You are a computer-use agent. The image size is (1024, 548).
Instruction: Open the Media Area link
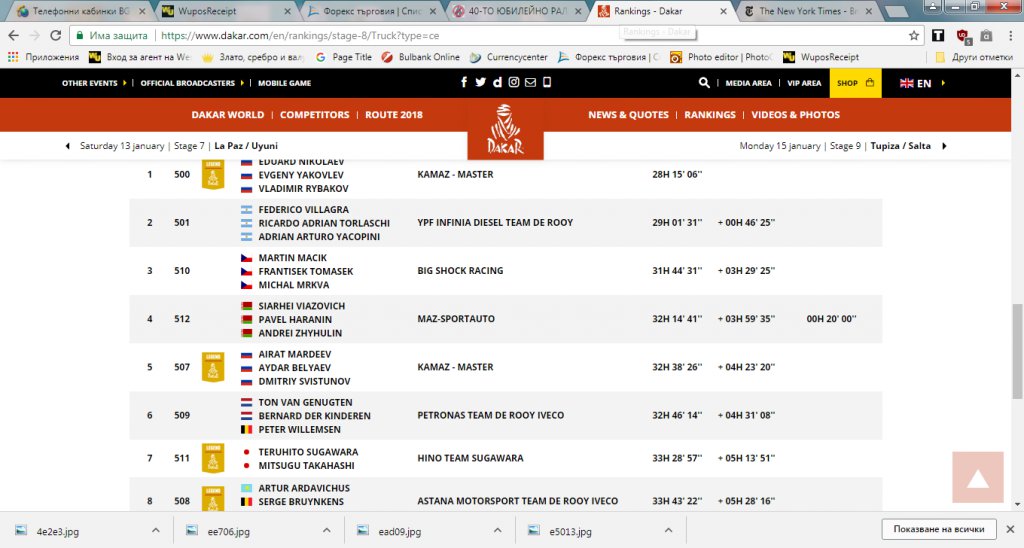coord(748,83)
